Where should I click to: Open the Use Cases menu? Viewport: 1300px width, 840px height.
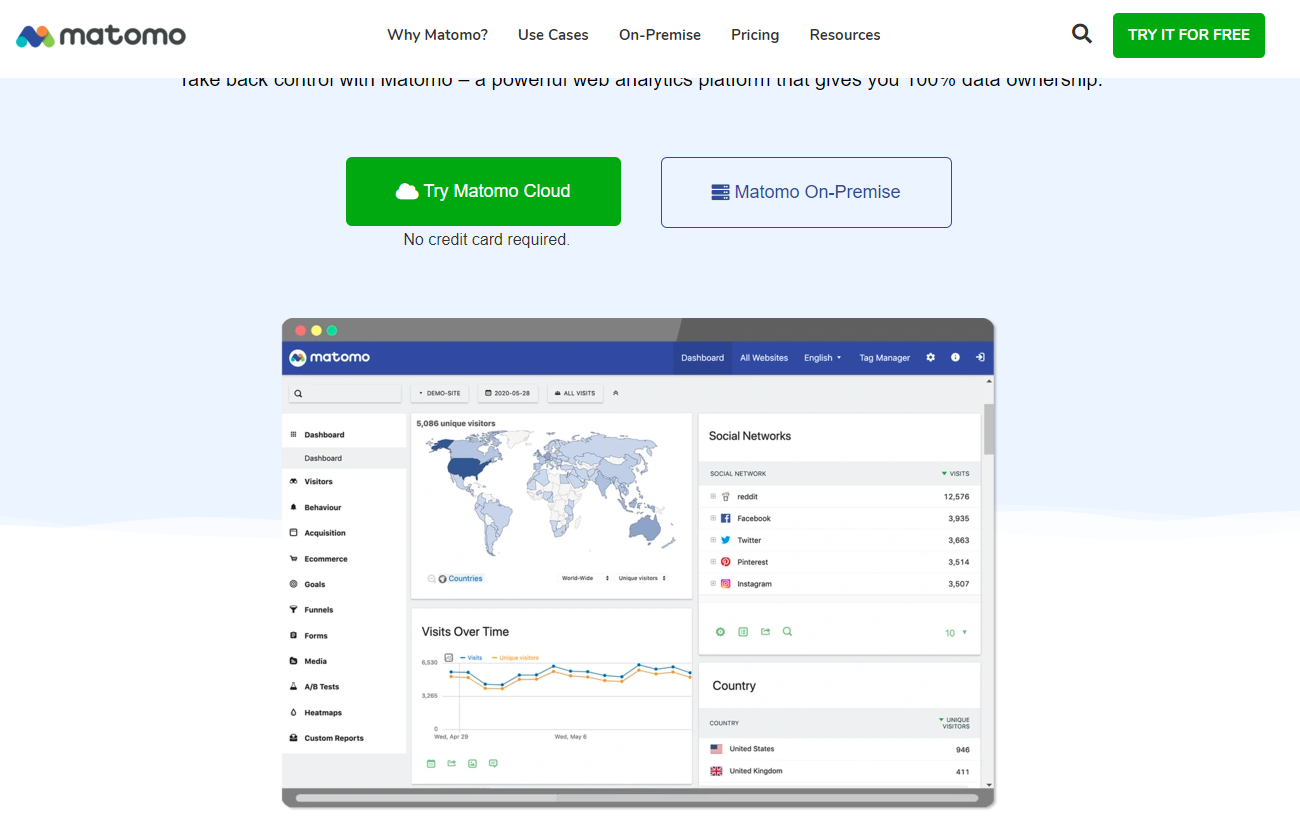[553, 35]
